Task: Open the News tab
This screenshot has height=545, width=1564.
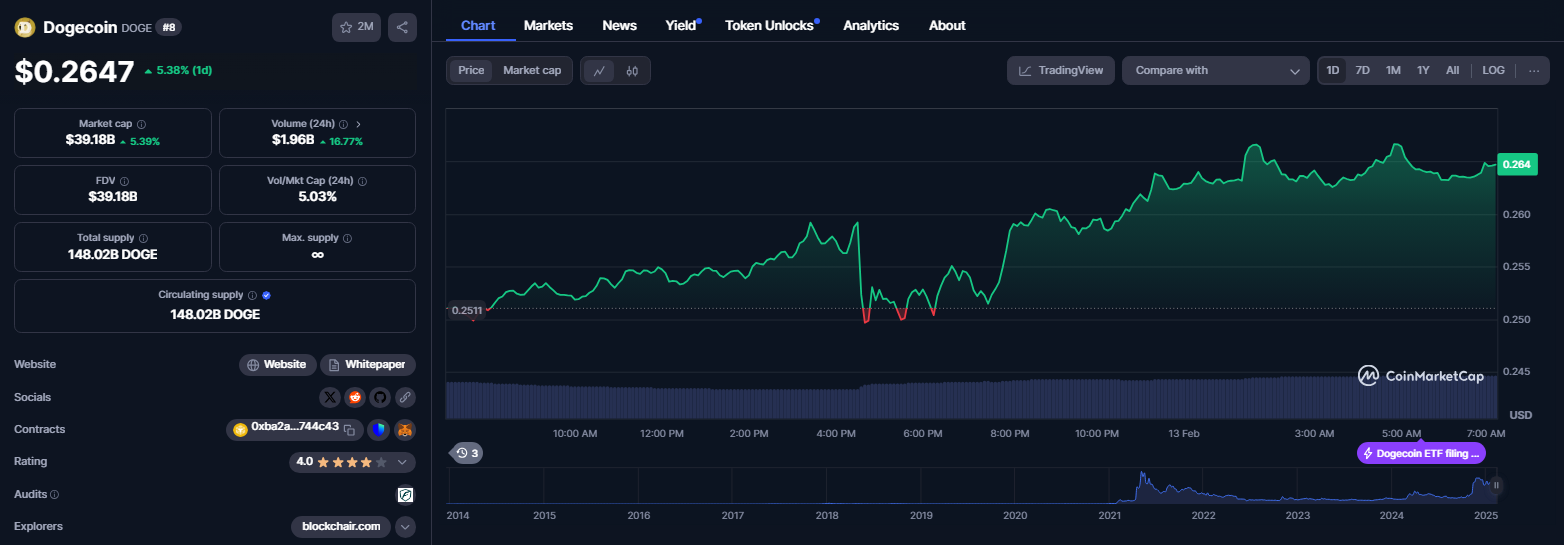Action: 620,25
